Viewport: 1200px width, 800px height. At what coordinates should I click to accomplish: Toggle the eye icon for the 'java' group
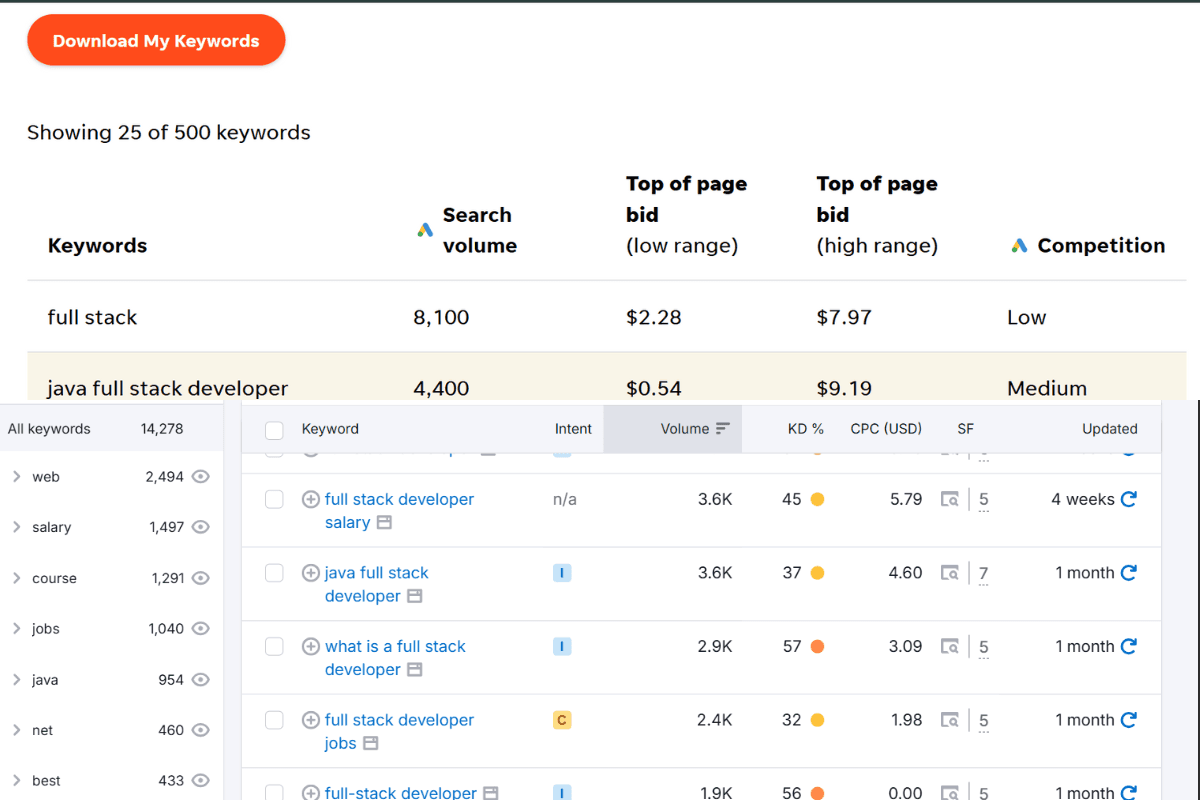click(200, 679)
